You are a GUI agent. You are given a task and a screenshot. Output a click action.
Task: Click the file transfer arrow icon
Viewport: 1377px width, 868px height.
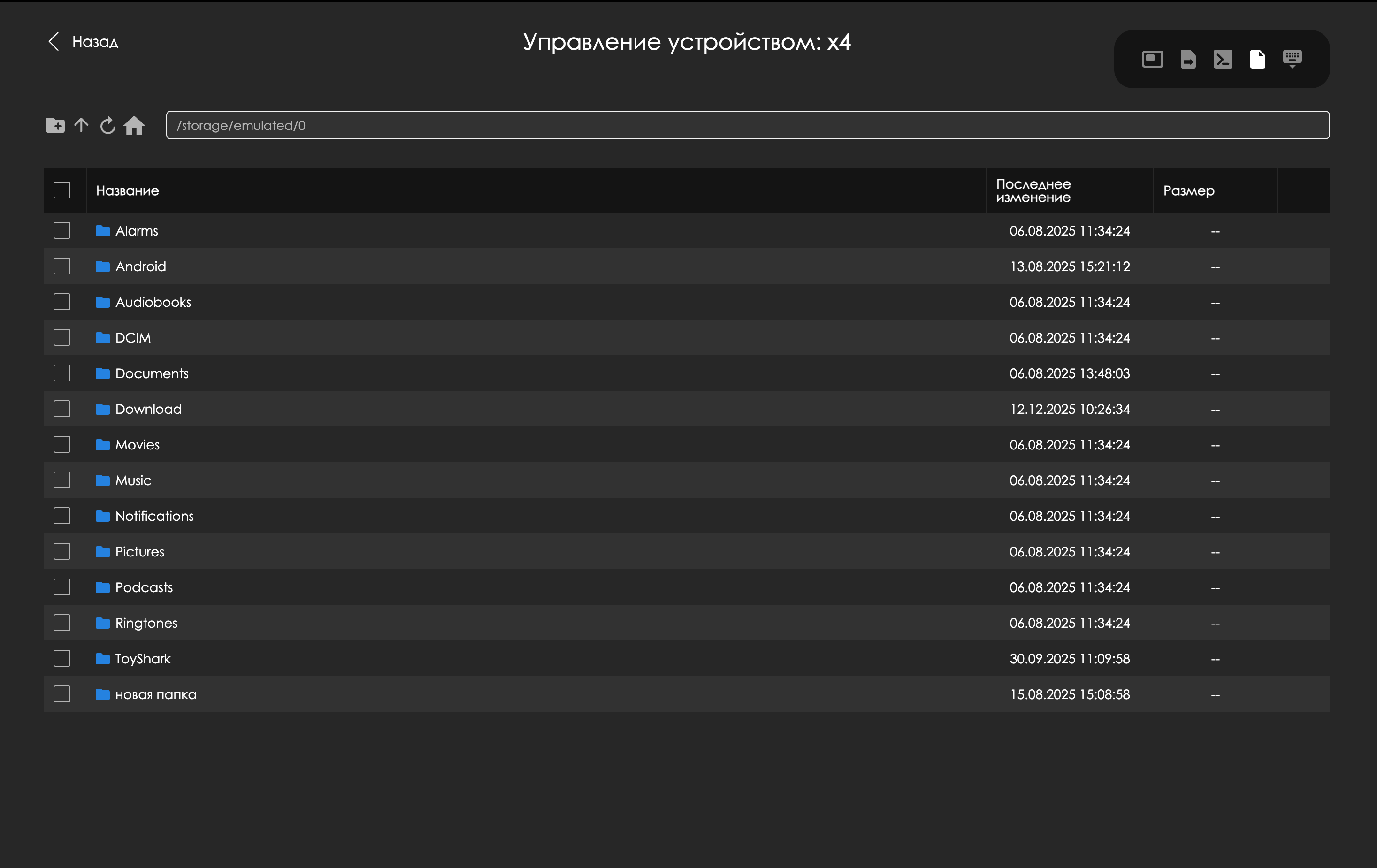coord(1188,59)
